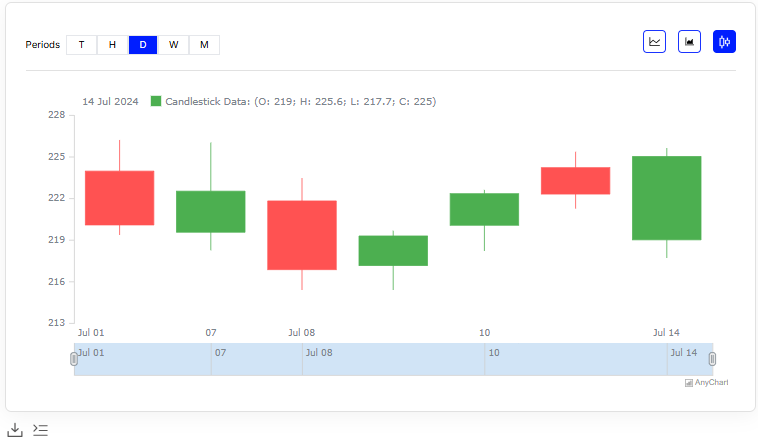Select the T period
758x443 pixels.
click(81, 45)
